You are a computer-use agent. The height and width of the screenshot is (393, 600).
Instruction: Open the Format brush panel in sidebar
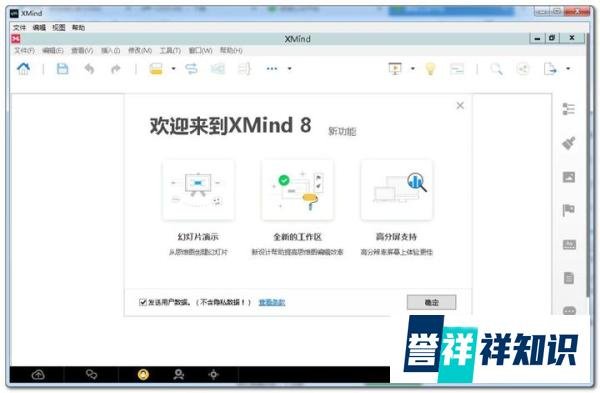[569, 143]
